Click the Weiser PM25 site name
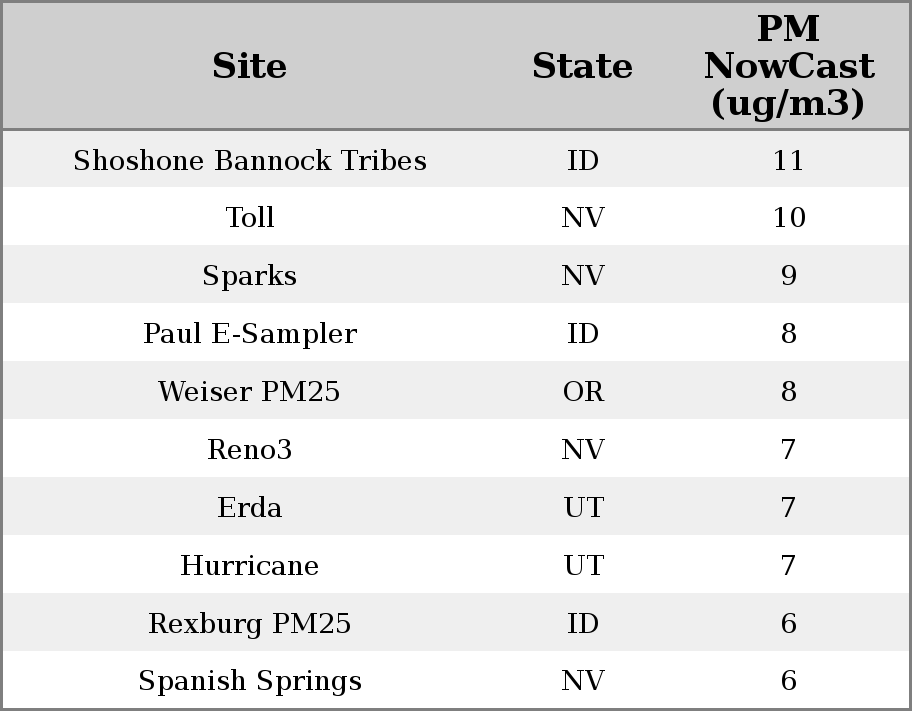Screen dimensions: 912x711 click(250, 392)
